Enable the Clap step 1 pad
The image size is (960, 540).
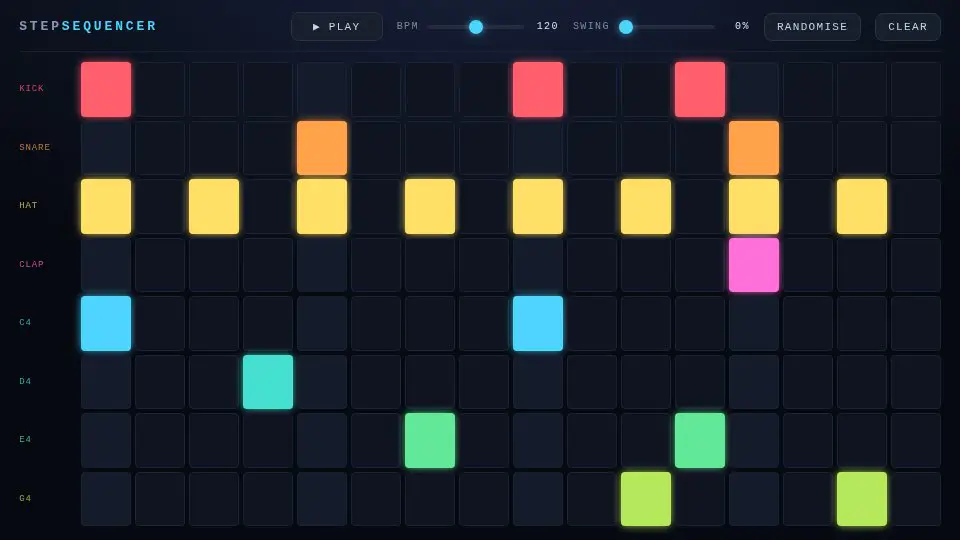pyautogui.click(x=106, y=264)
